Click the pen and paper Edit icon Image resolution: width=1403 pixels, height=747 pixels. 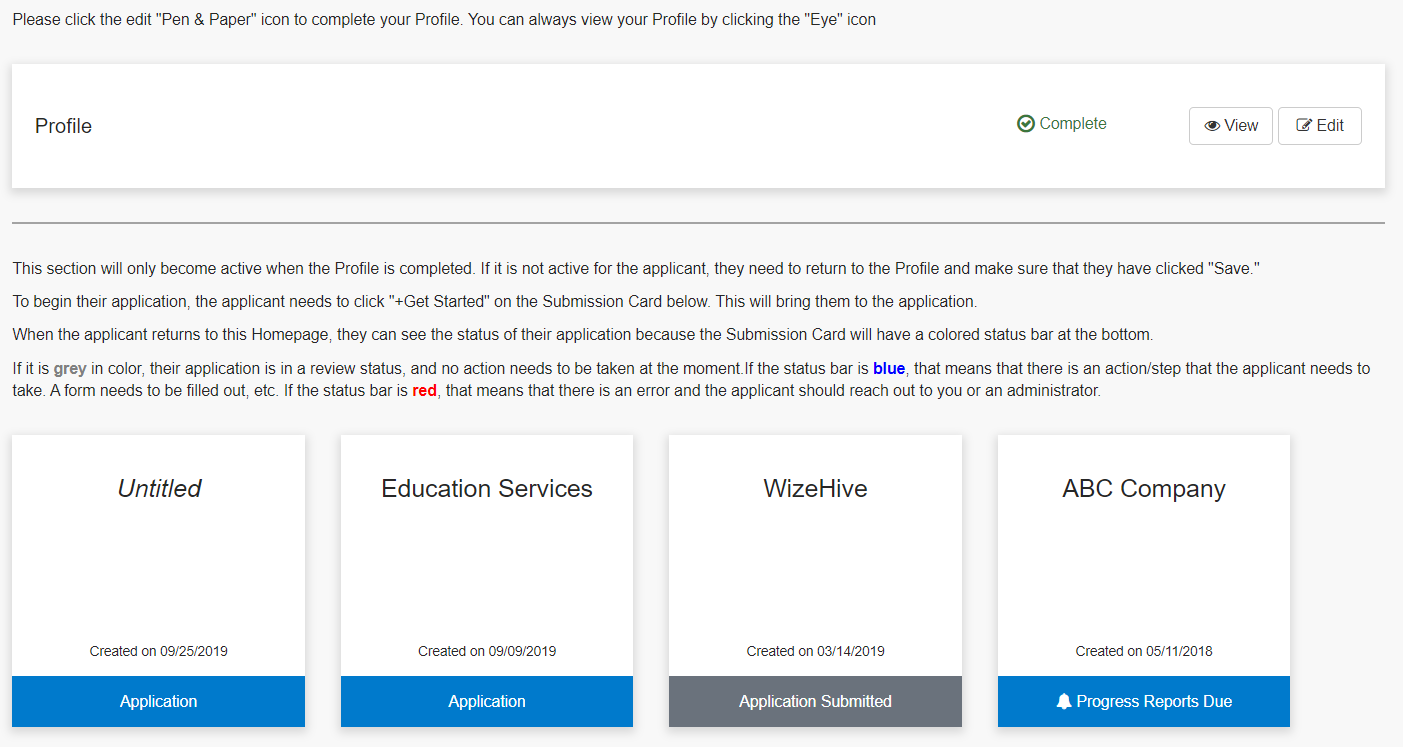coord(1304,126)
